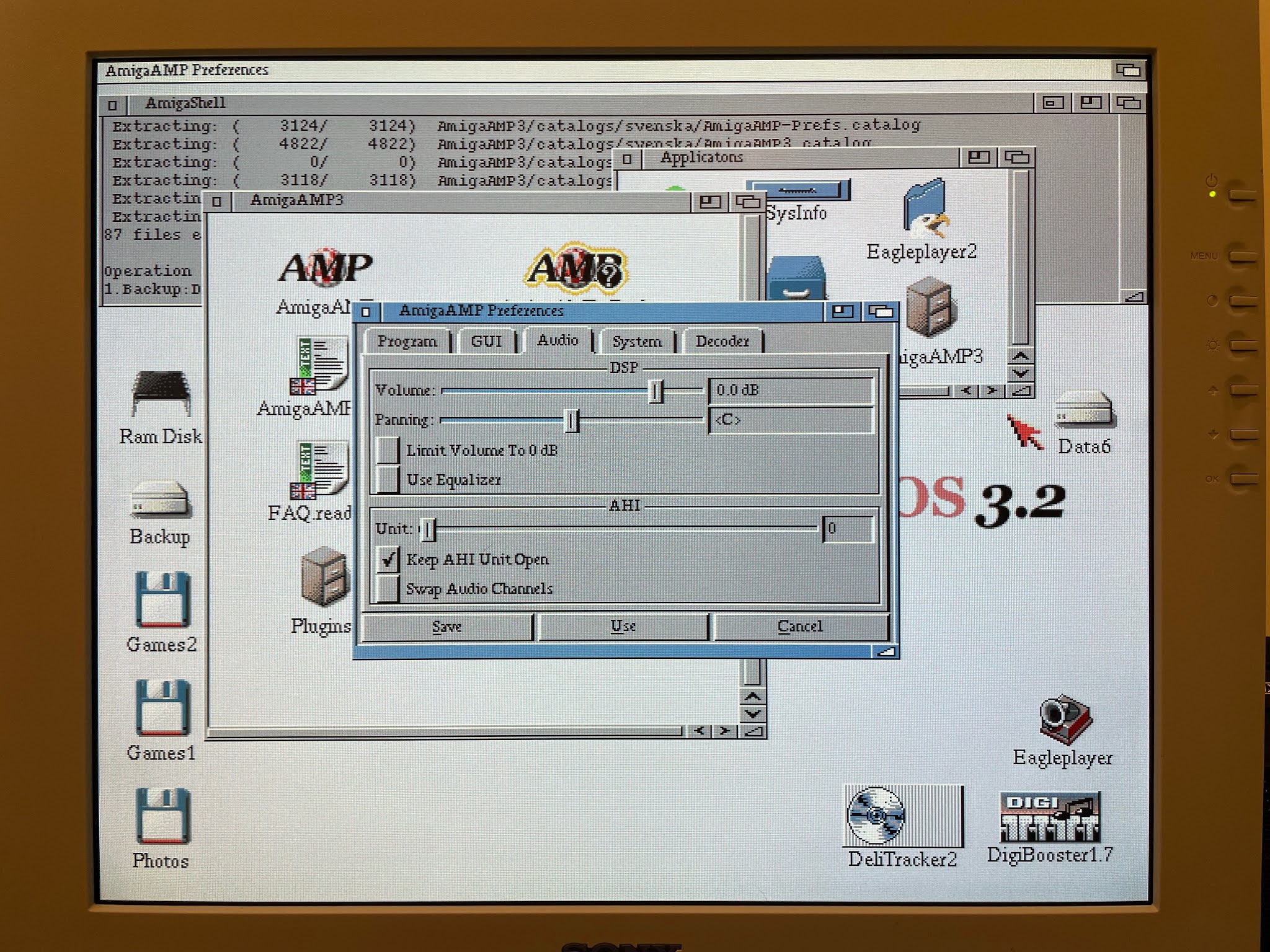
Task: Select the blue file cabinet icon in Applicatons window
Action: (796, 279)
